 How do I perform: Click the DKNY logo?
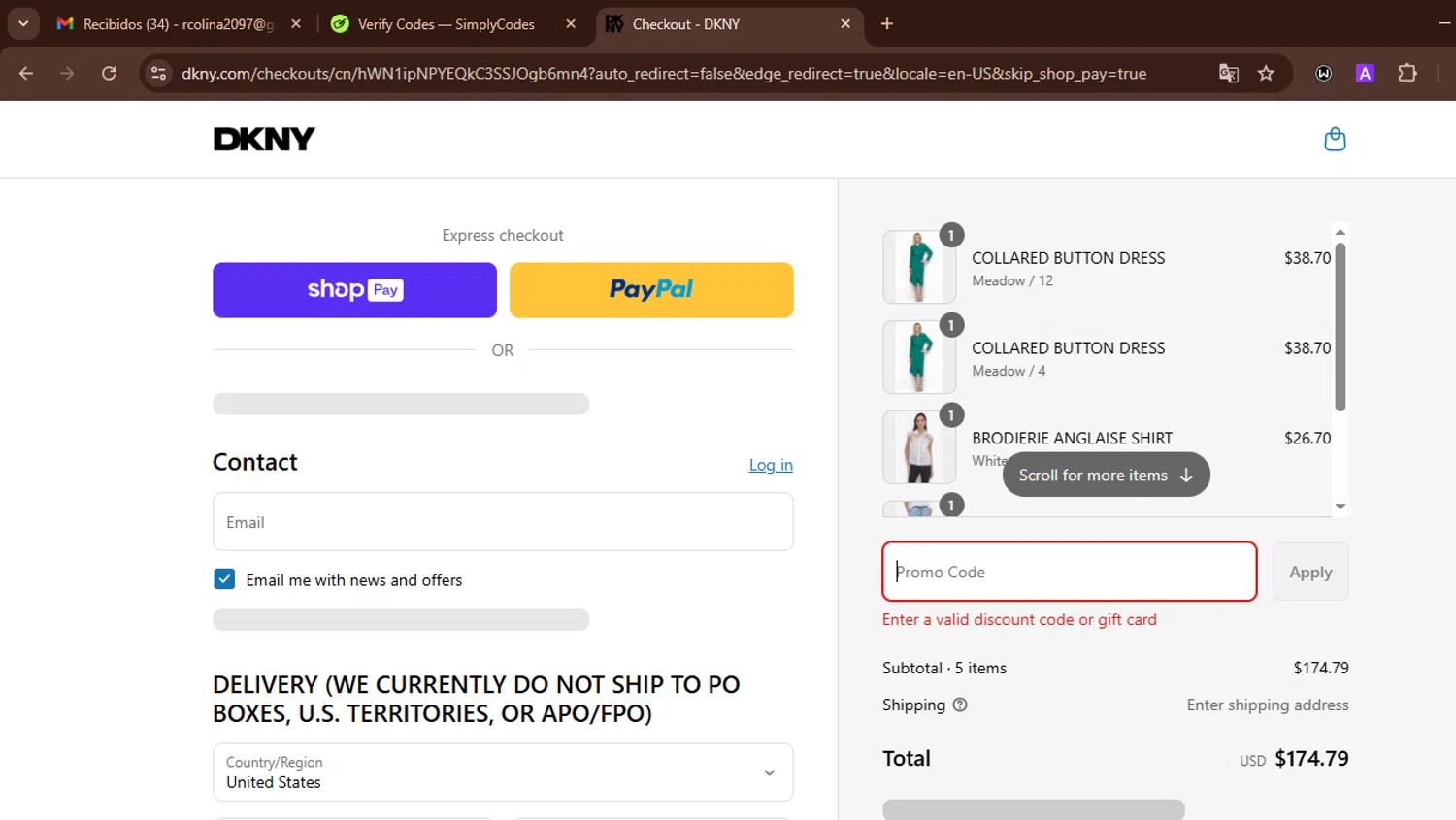tap(264, 139)
